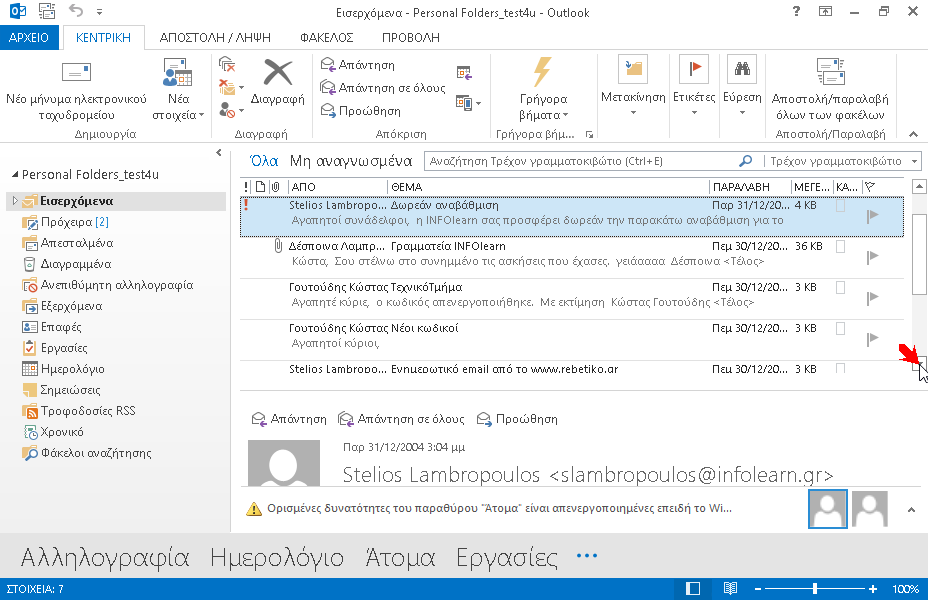
Task: Open the Μετακίνηση folder button
Action: (x=633, y=86)
